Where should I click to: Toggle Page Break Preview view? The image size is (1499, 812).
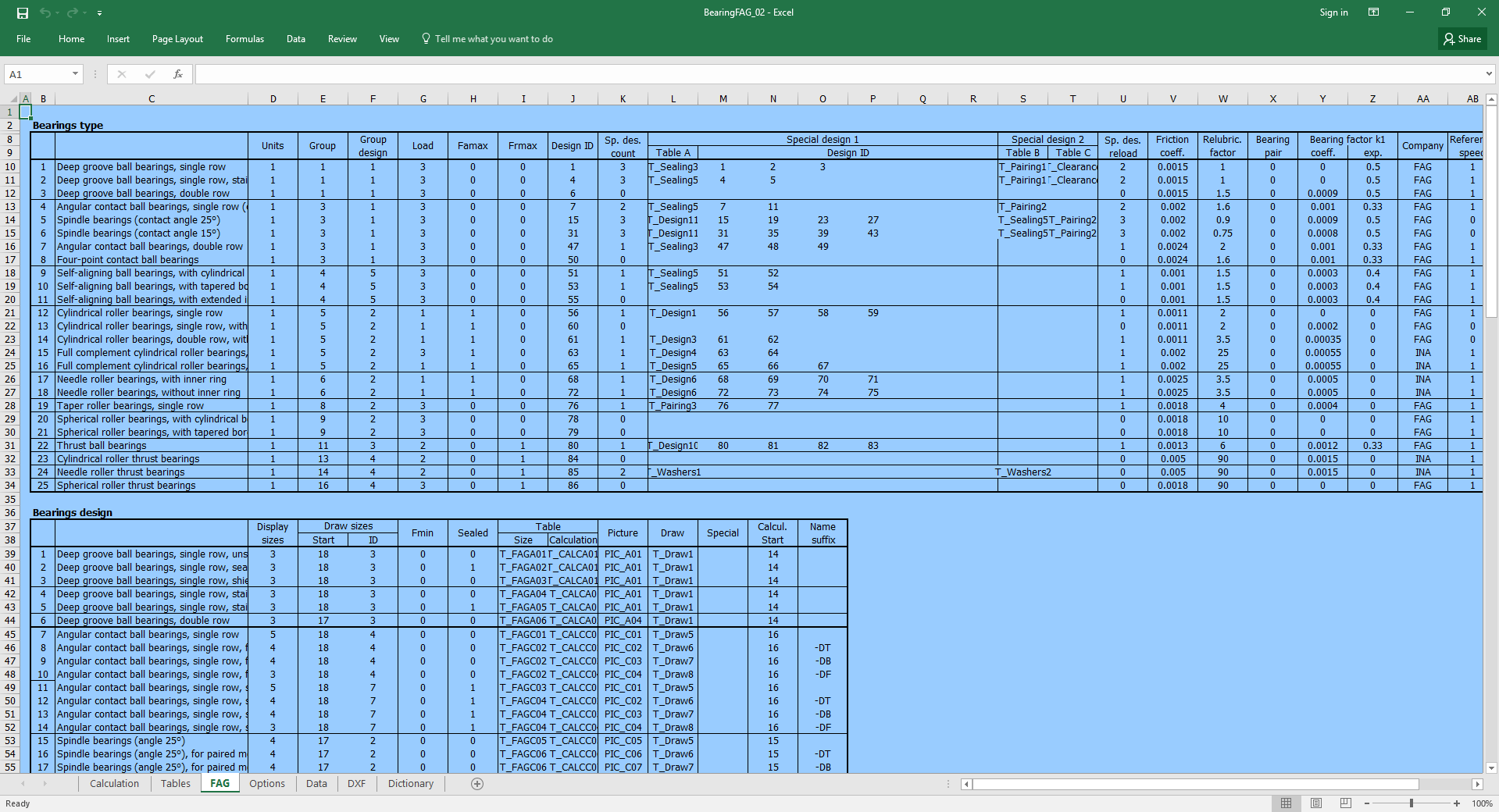(1344, 803)
